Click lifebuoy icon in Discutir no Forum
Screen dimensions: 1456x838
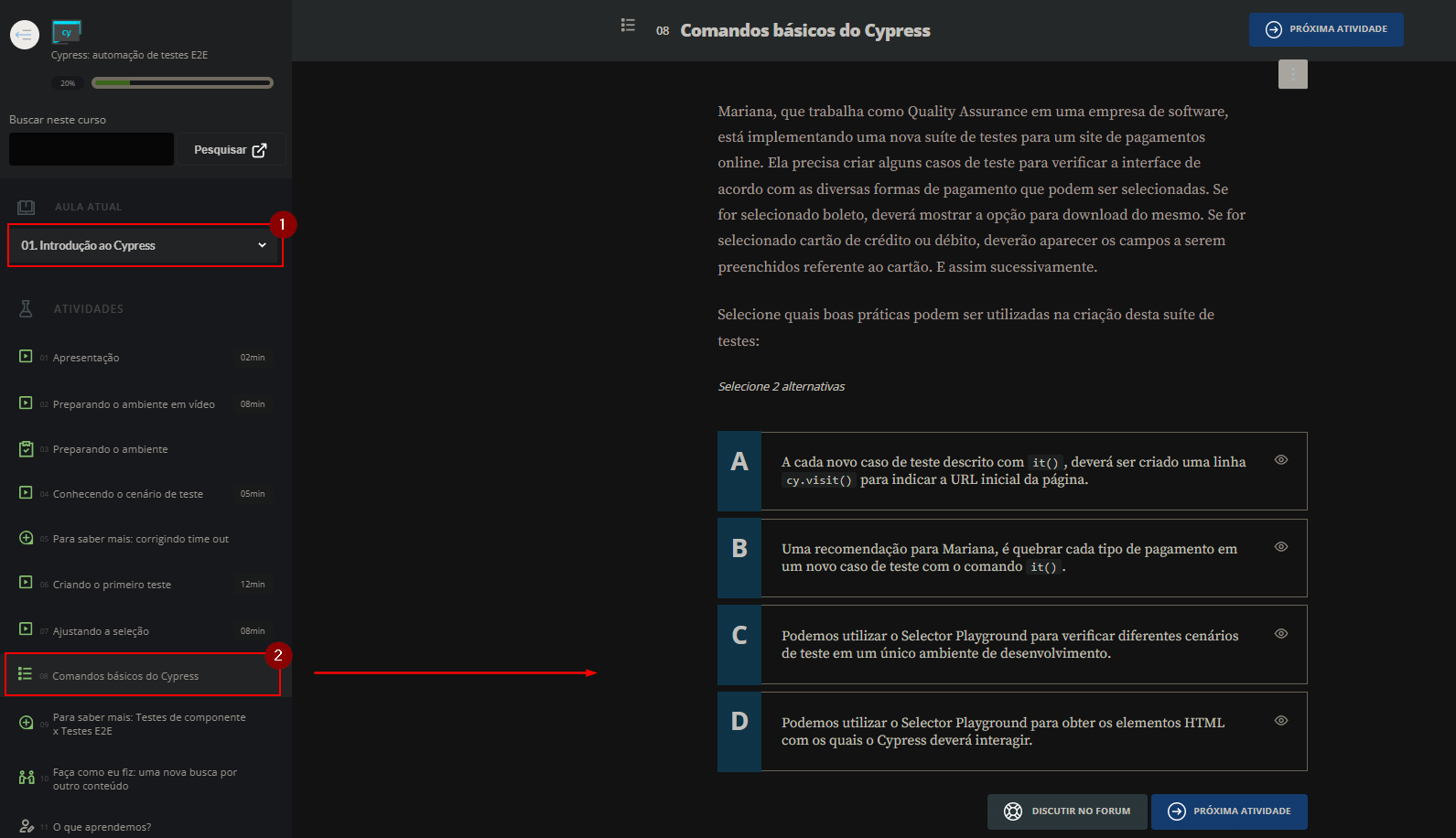point(1013,811)
